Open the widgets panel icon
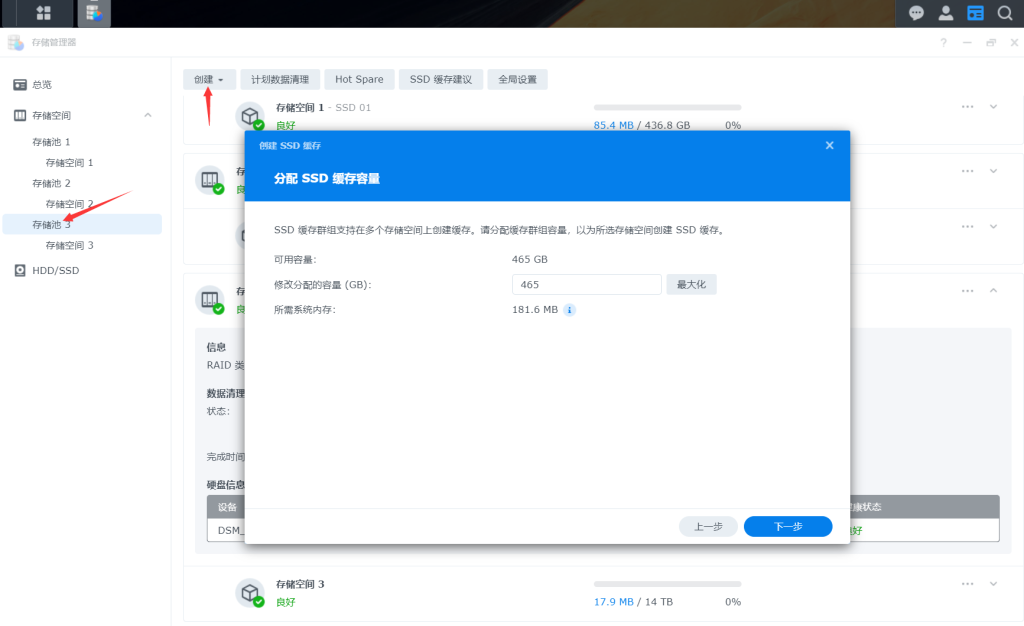This screenshot has height=626, width=1024. point(975,13)
